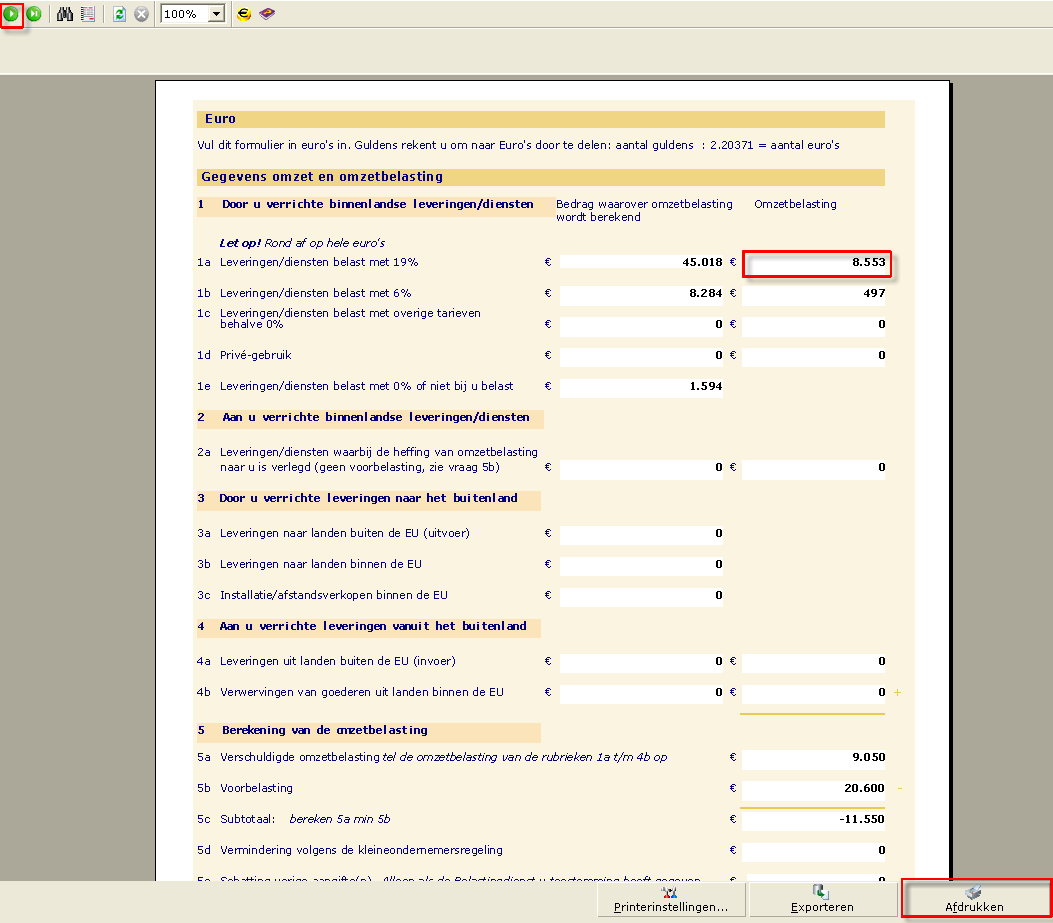Click into the 100% zoom field
1053x923 pixels.
click(184, 13)
